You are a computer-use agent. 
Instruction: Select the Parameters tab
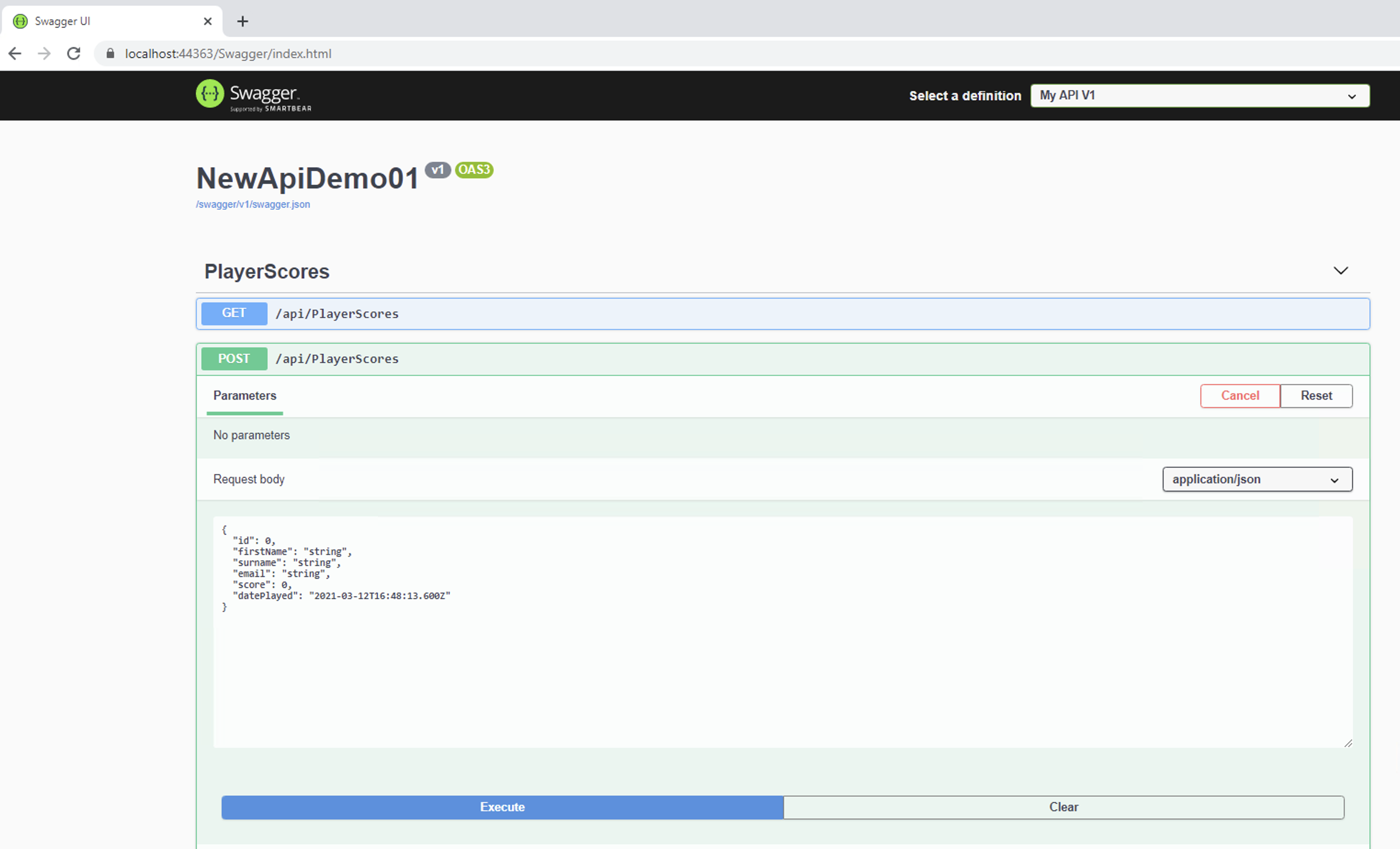pos(245,396)
